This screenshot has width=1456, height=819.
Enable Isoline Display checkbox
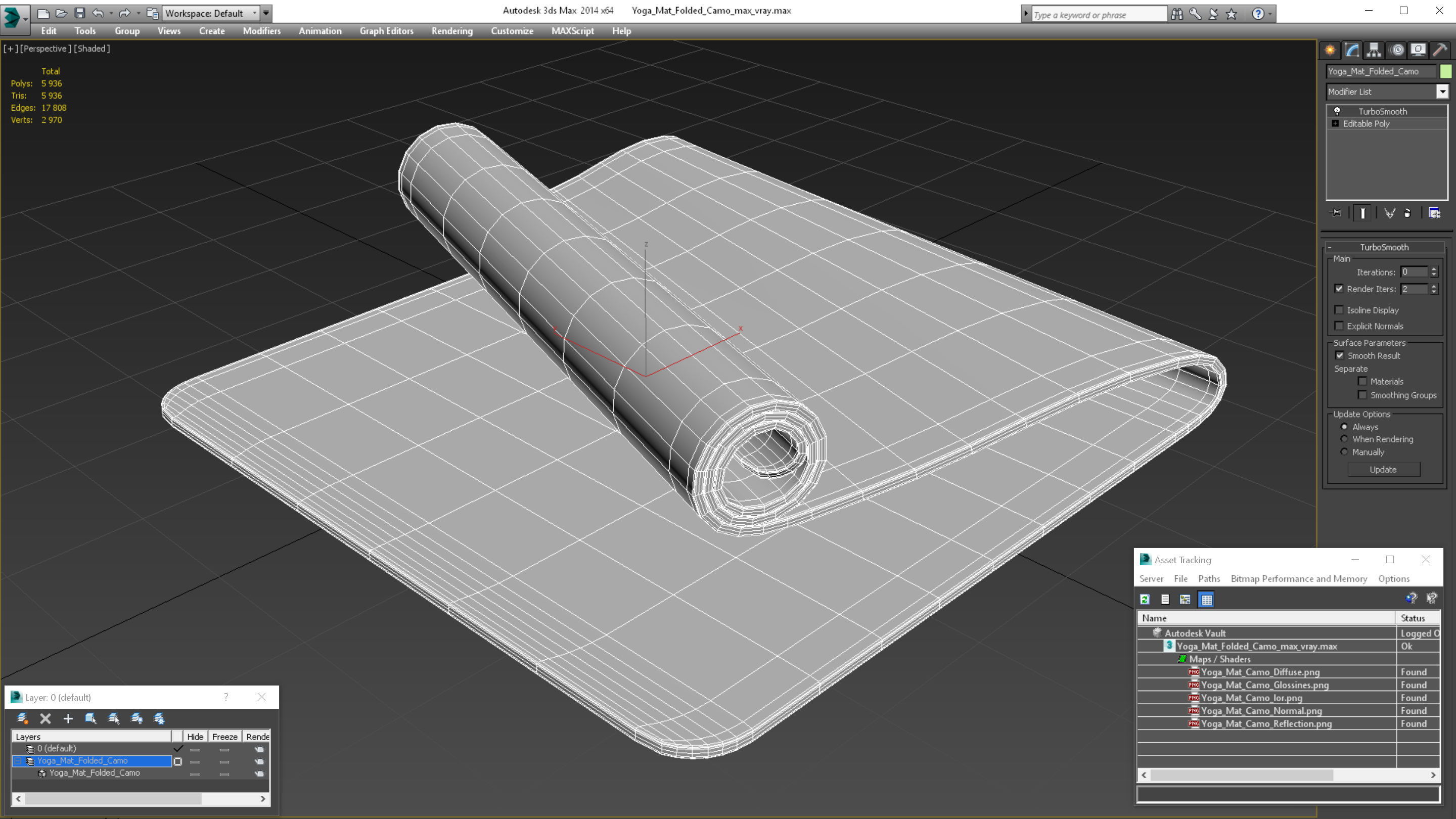click(x=1339, y=310)
